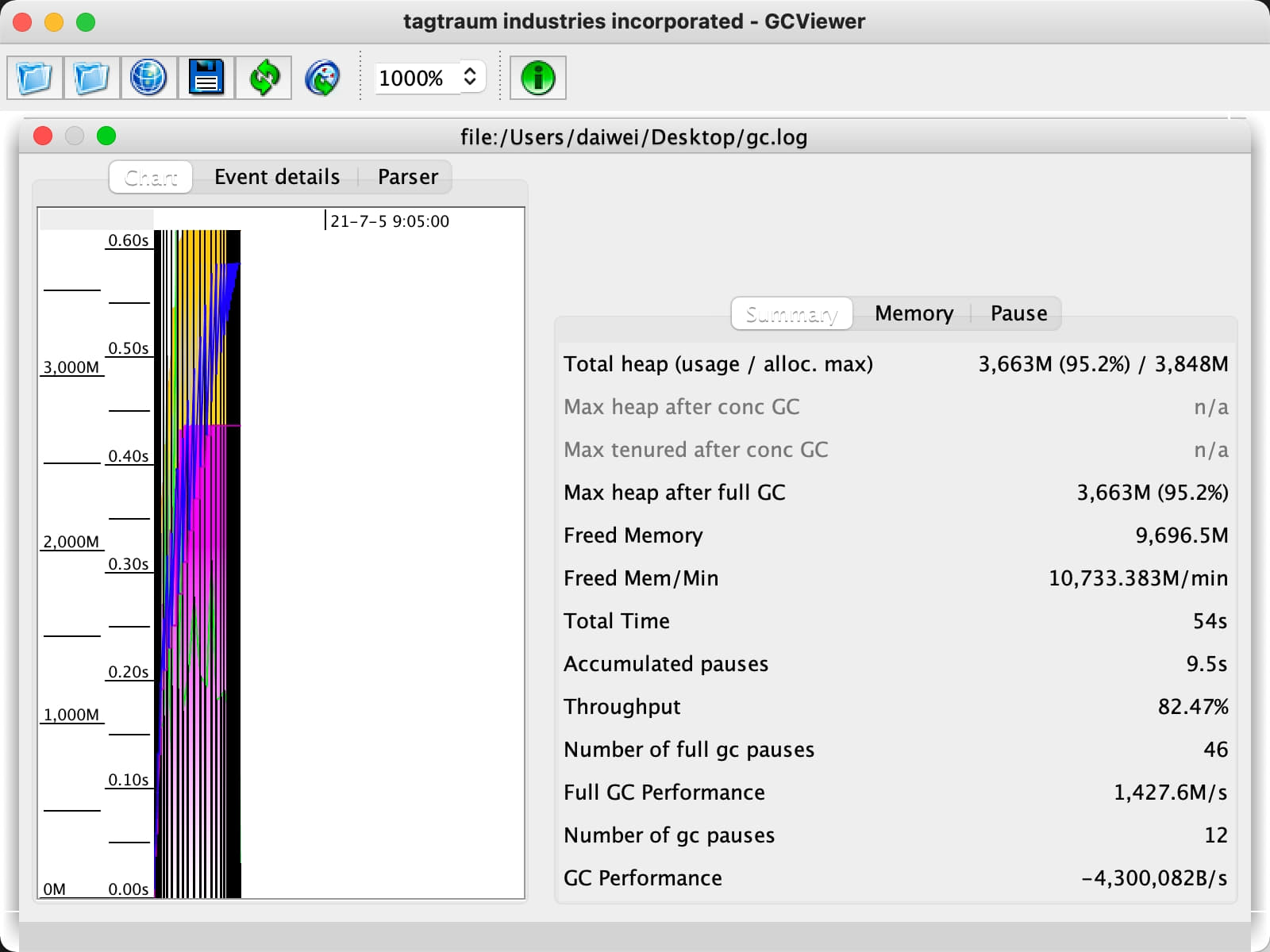Click the Open File folder icon
Screen dimensions: 1270x952
pos(35,78)
